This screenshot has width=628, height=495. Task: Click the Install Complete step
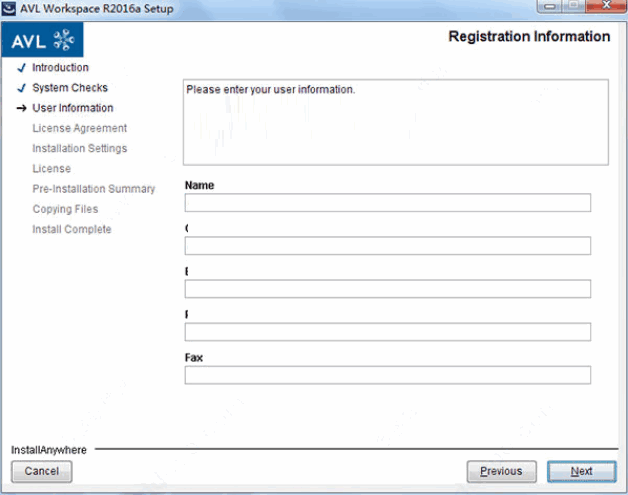click(71, 230)
